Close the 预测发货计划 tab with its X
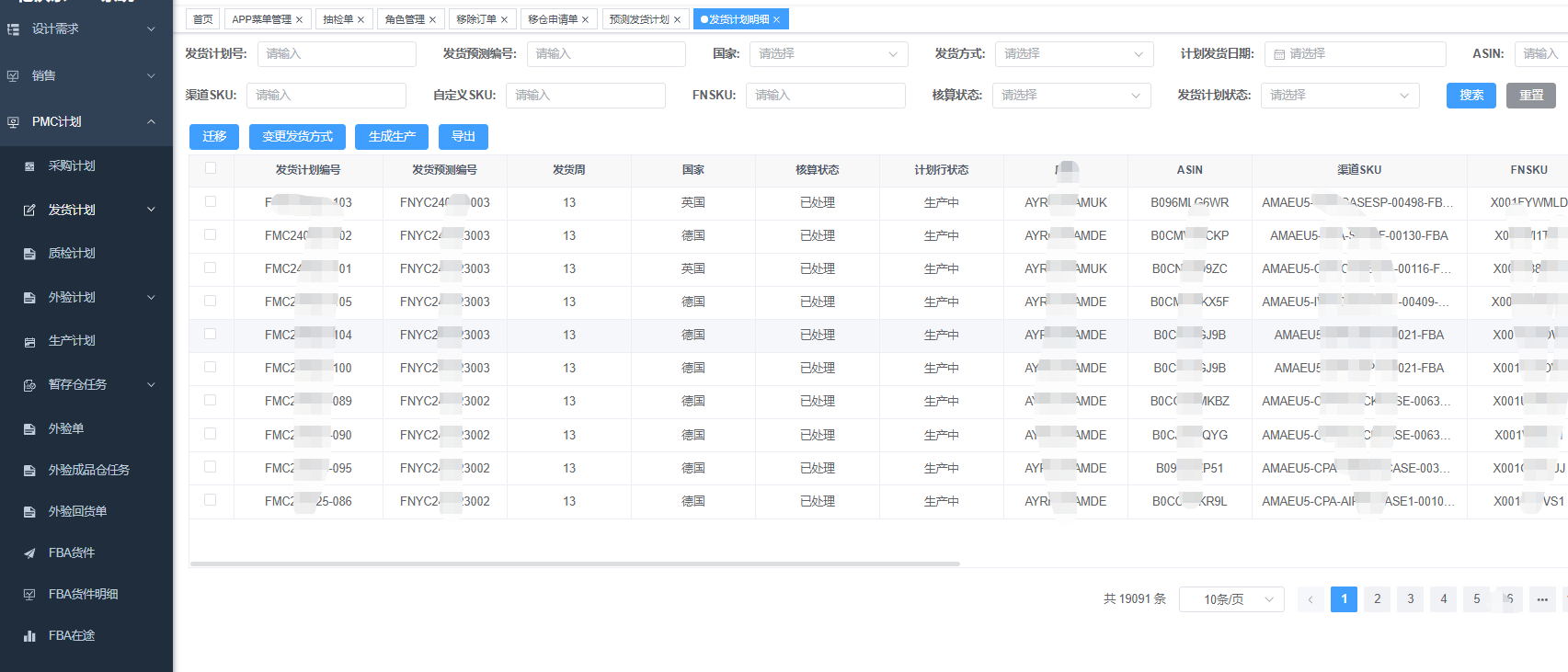This screenshot has width=1568, height=672. coord(678,19)
